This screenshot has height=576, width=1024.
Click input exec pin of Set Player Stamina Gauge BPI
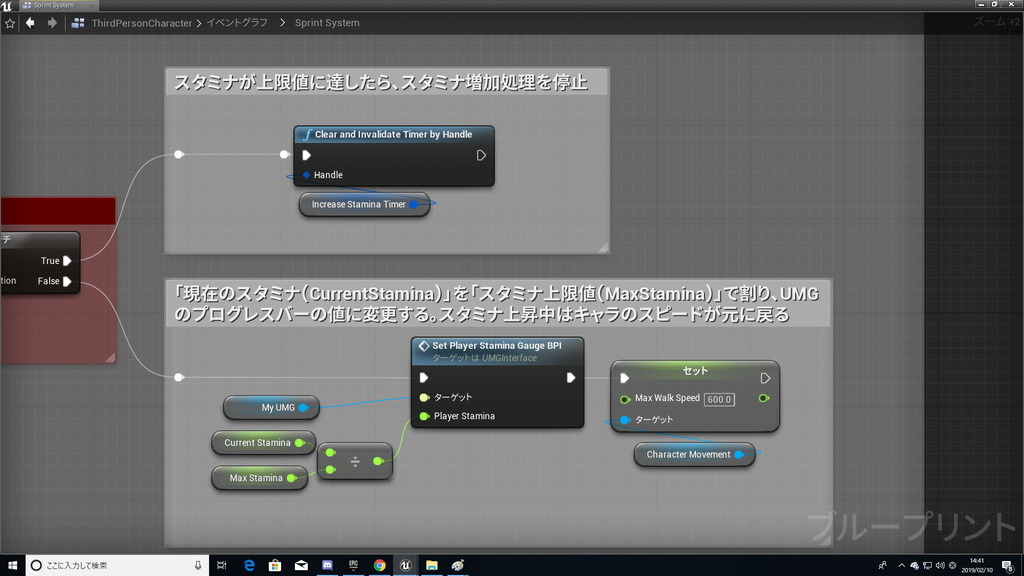[x=424, y=377]
